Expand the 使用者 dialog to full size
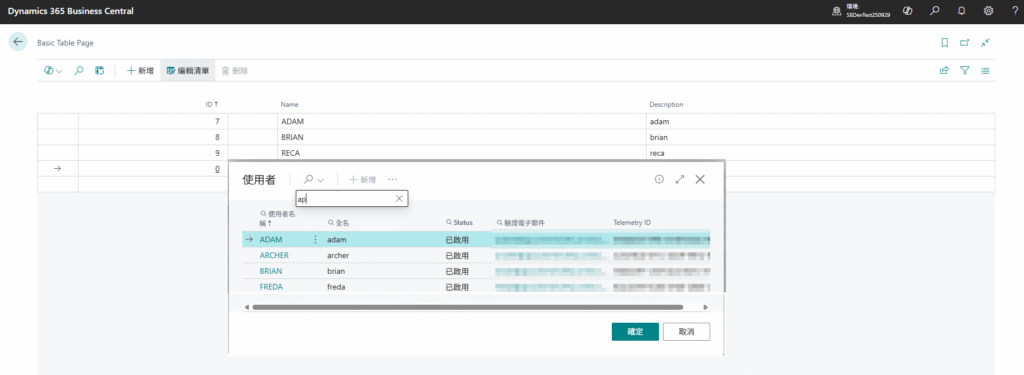Image resolution: width=1024 pixels, height=375 pixels. coord(679,179)
